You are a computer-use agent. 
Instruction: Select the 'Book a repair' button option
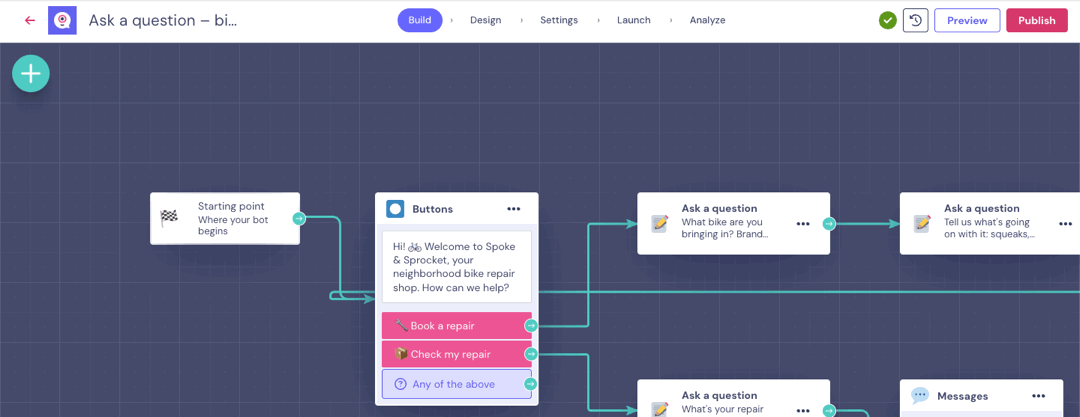click(457, 325)
